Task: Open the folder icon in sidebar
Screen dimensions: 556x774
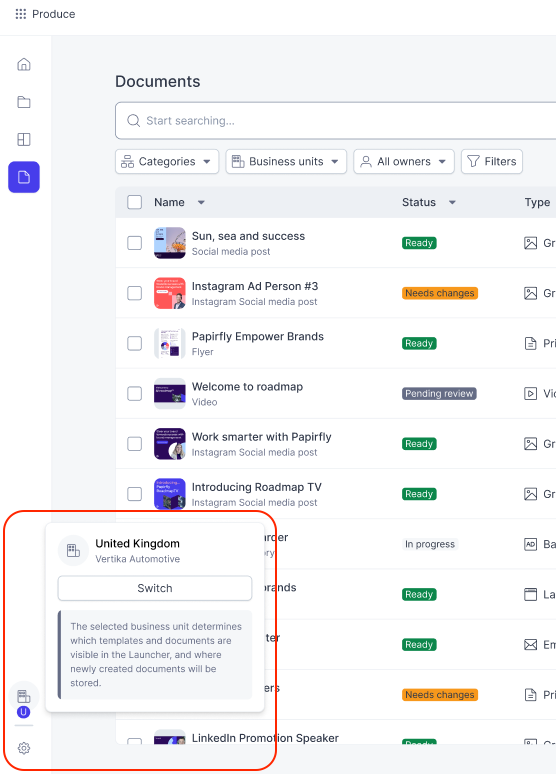Action: [x=24, y=102]
